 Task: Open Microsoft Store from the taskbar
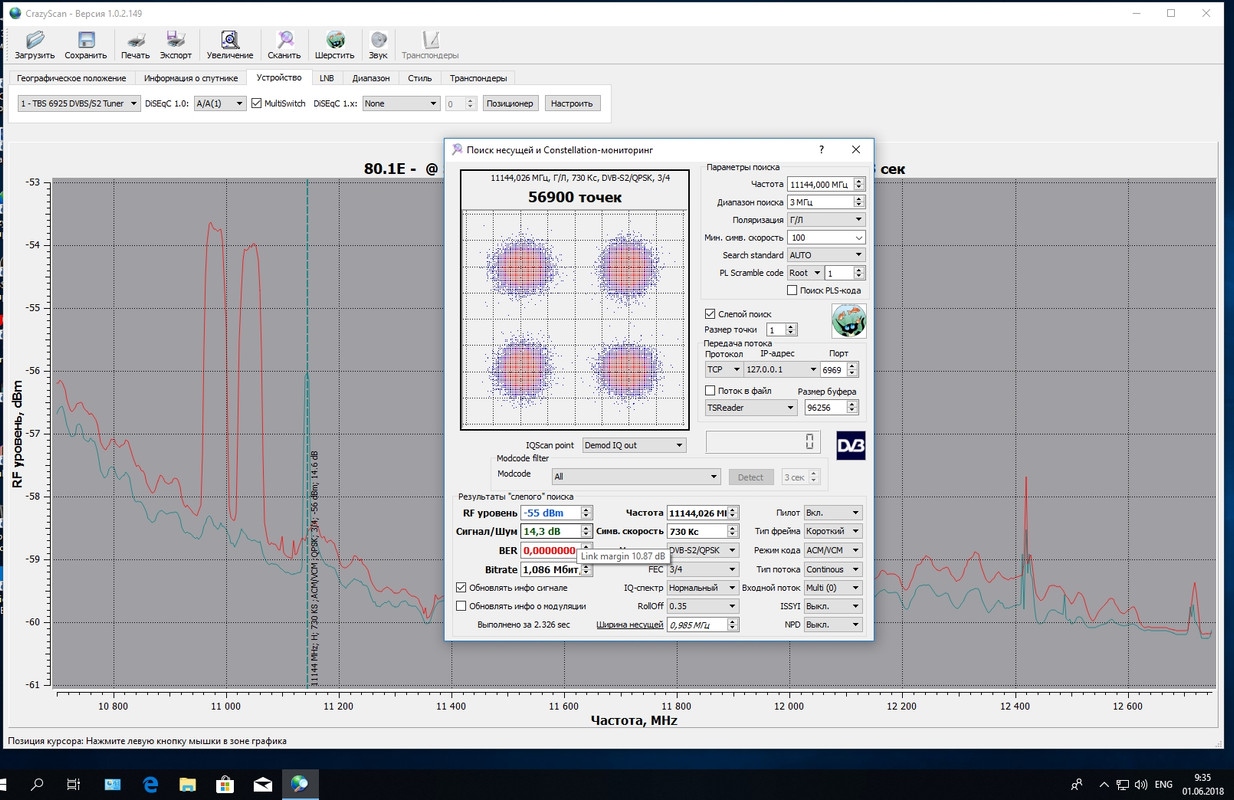pyautogui.click(x=225, y=784)
